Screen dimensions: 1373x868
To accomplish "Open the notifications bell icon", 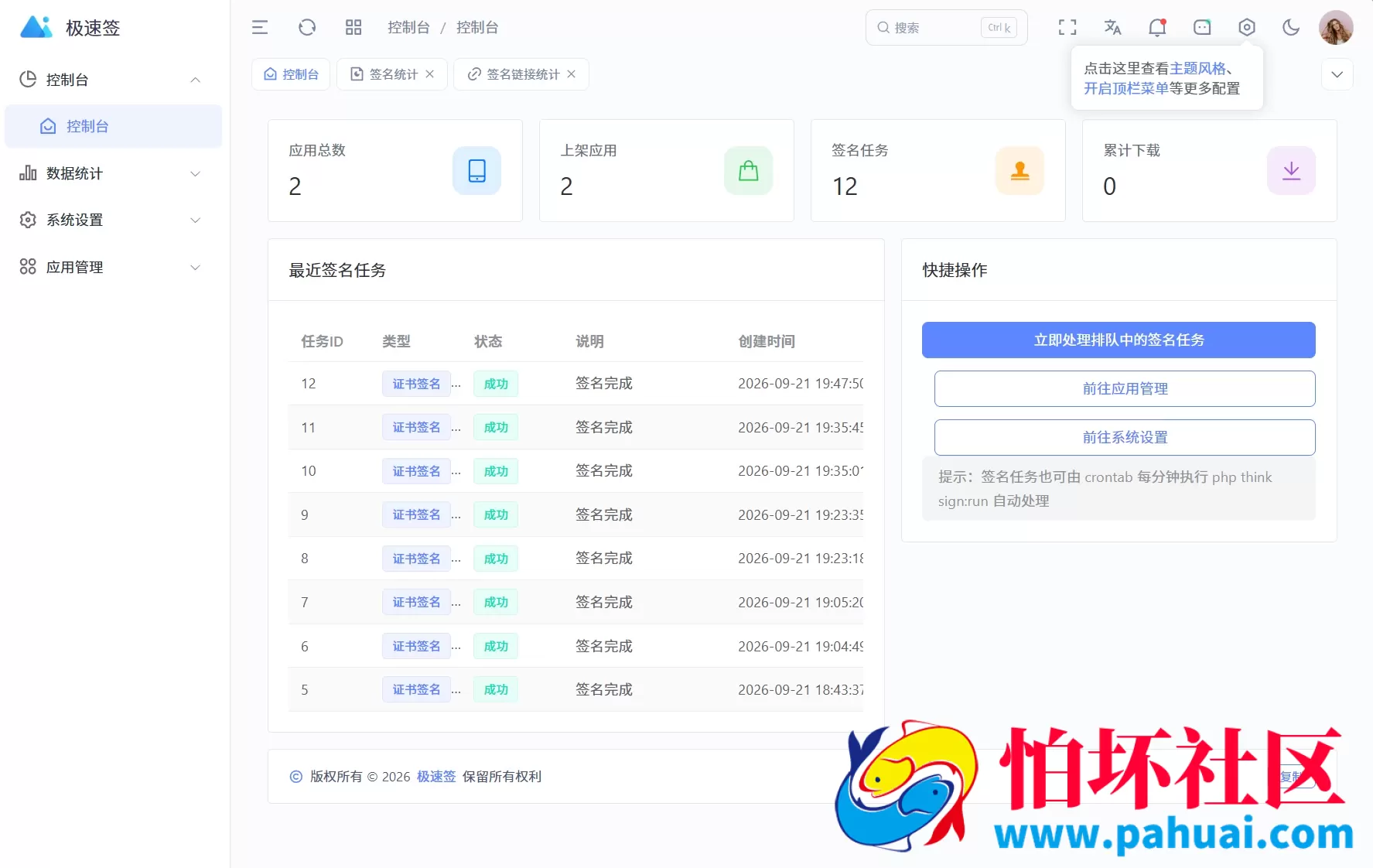I will (1157, 28).
